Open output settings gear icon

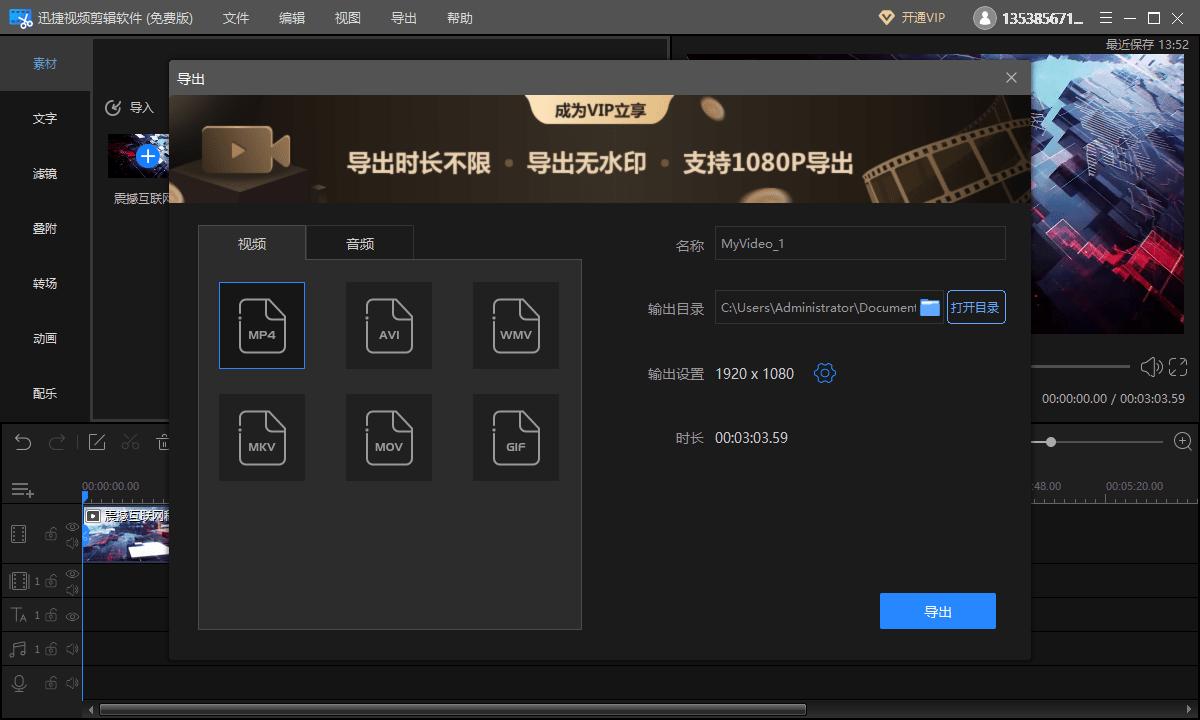click(825, 373)
